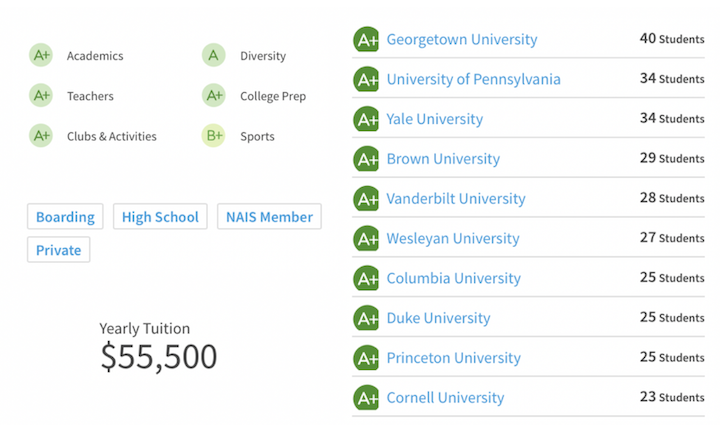The width and height of the screenshot is (720, 425).
Task: Open the Princeton University link
Action: coord(454,358)
